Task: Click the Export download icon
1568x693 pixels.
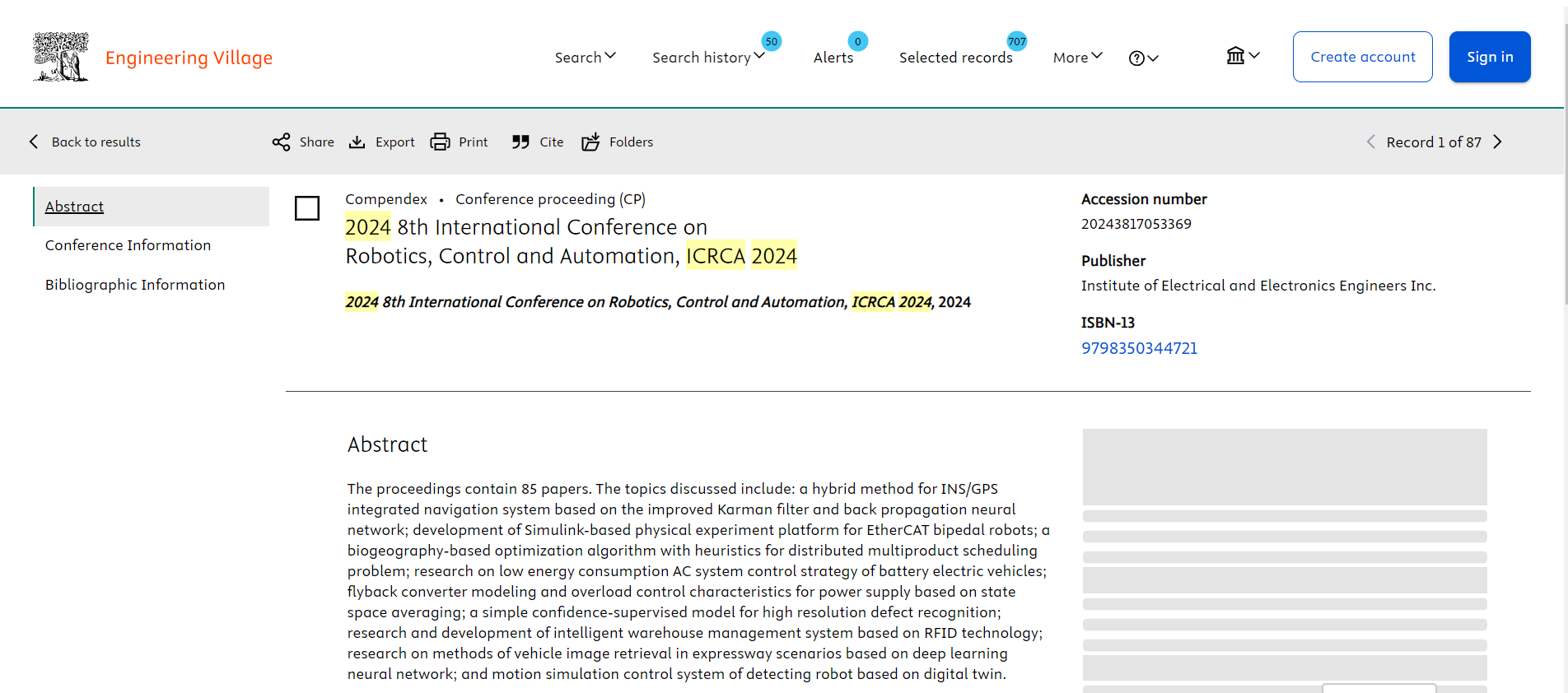Action: (357, 142)
